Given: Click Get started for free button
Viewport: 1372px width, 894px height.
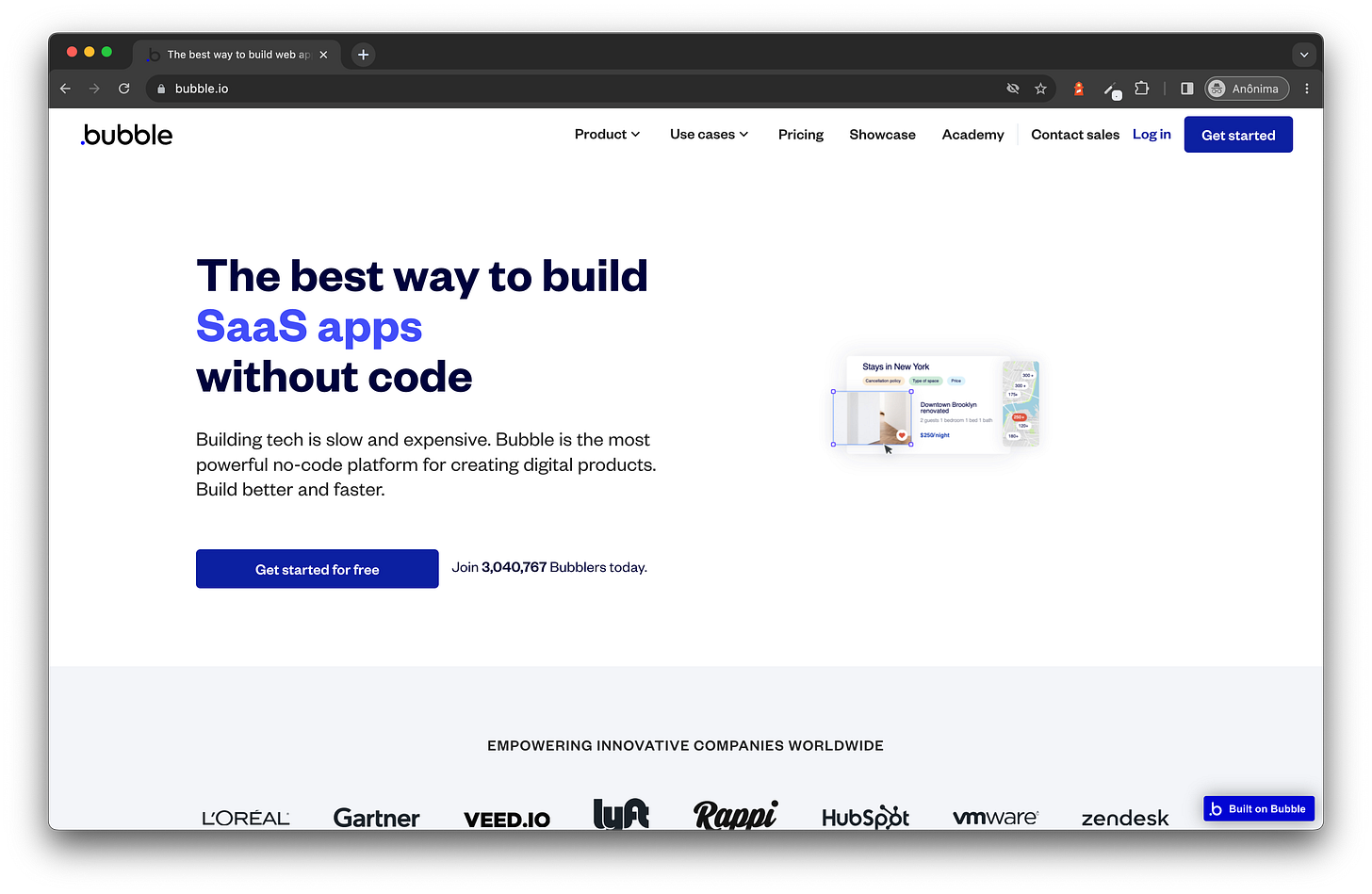Looking at the screenshot, I should pos(318,569).
